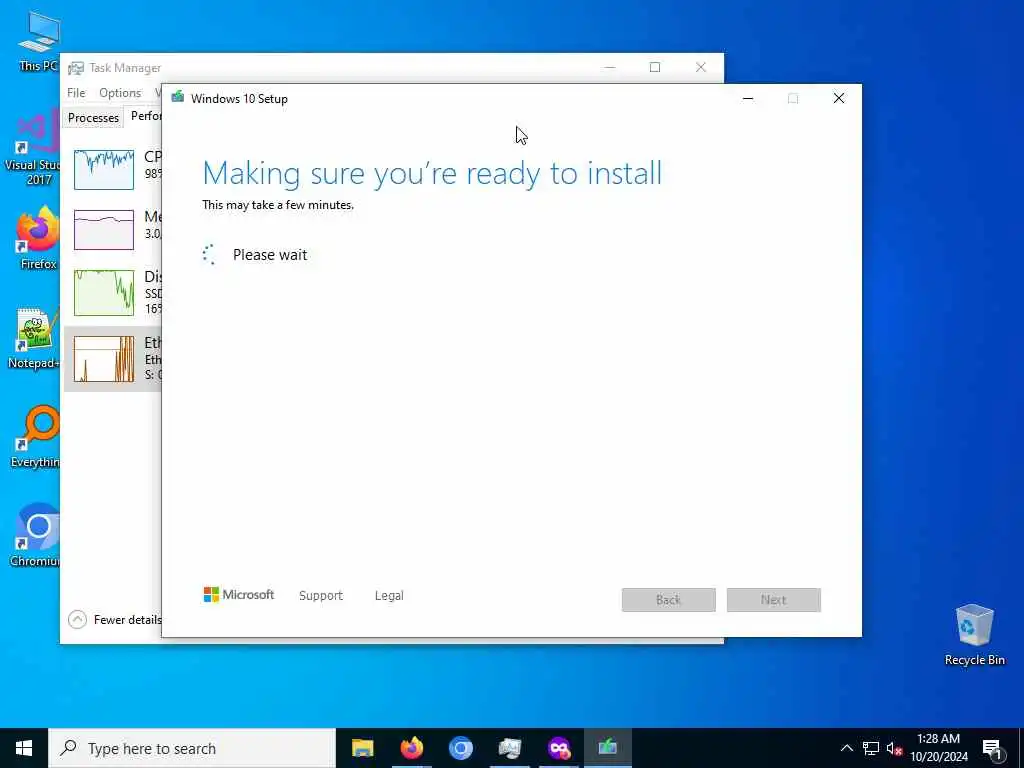Switch to Task Manager in the taskbar
This screenshot has width=1024, height=768.
(509, 748)
